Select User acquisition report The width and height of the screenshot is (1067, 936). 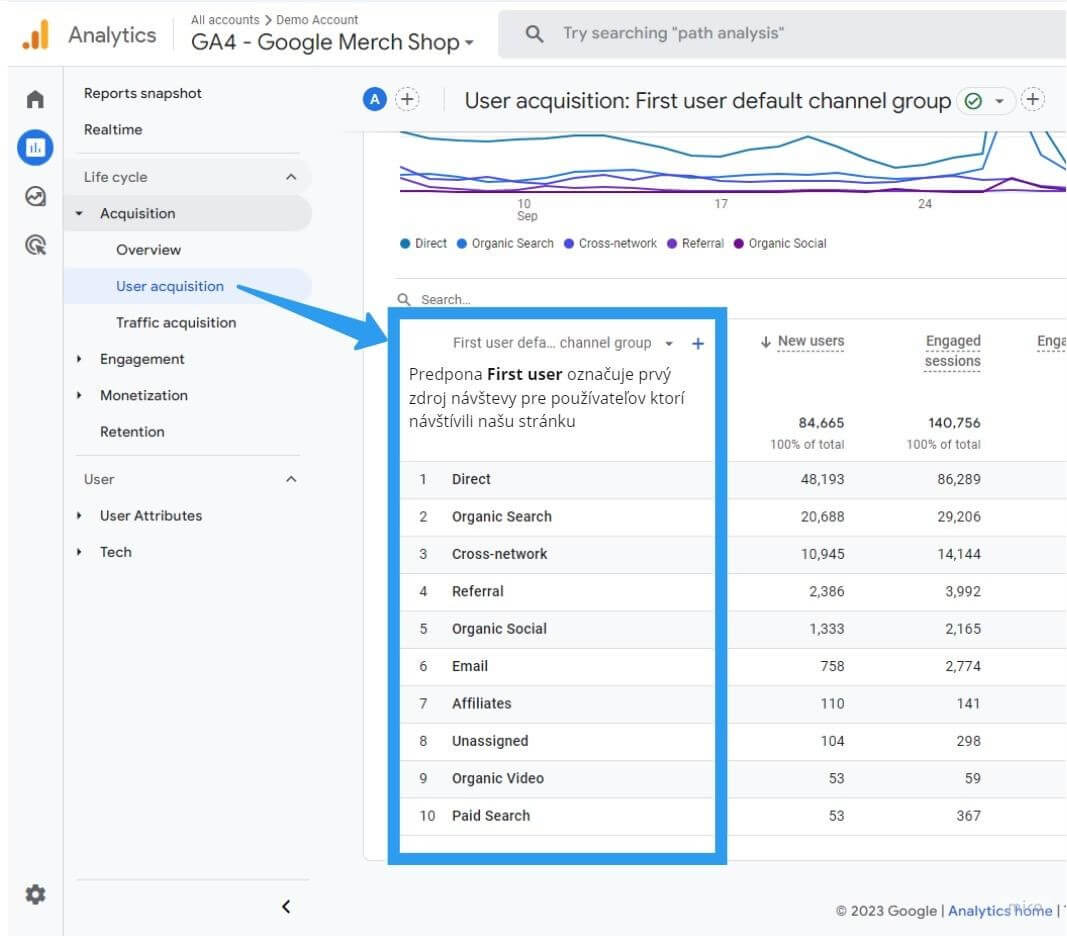[169, 286]
